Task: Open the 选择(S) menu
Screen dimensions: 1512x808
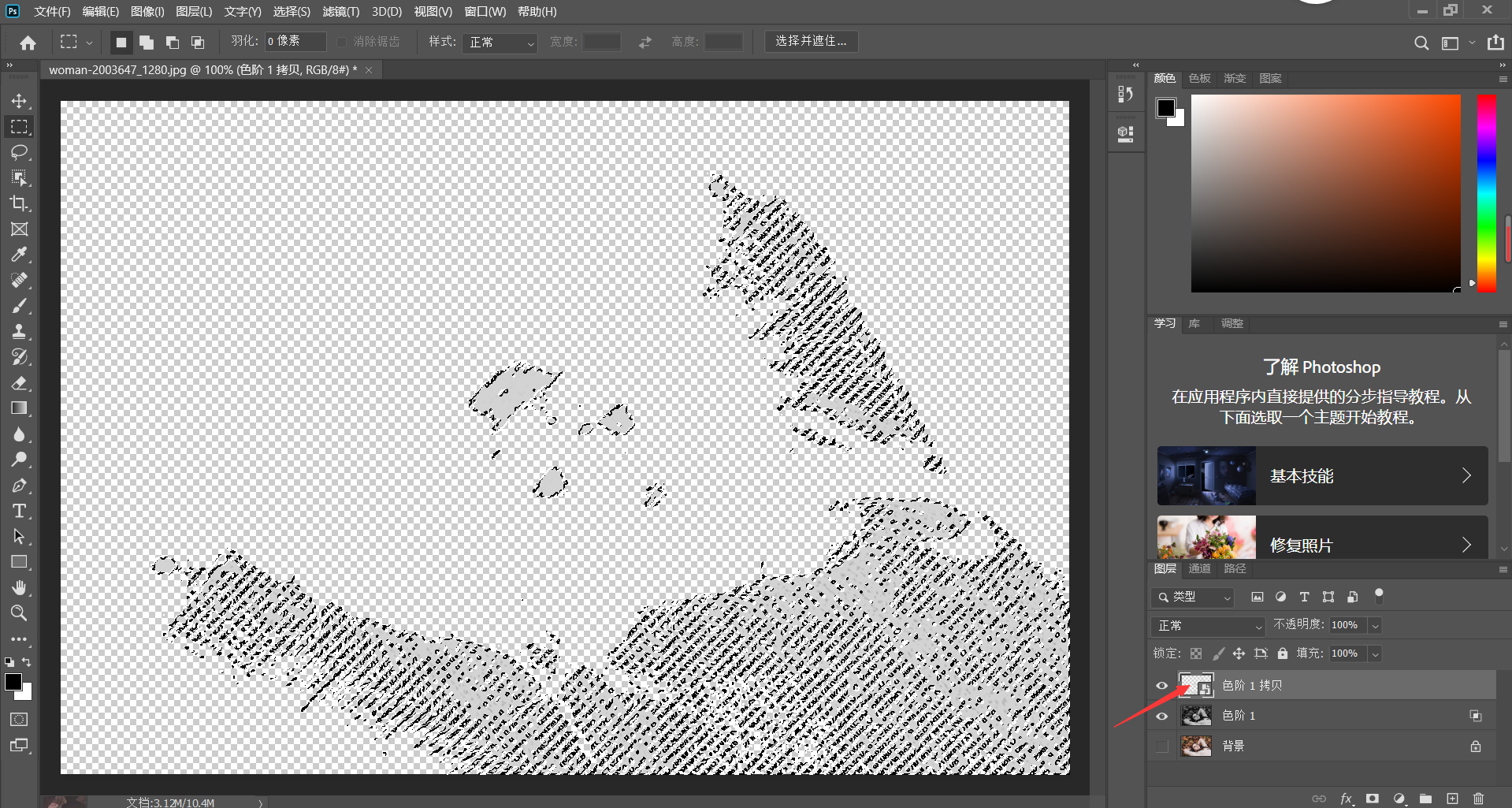Action: pyautogui.click(x=292, y=12)
